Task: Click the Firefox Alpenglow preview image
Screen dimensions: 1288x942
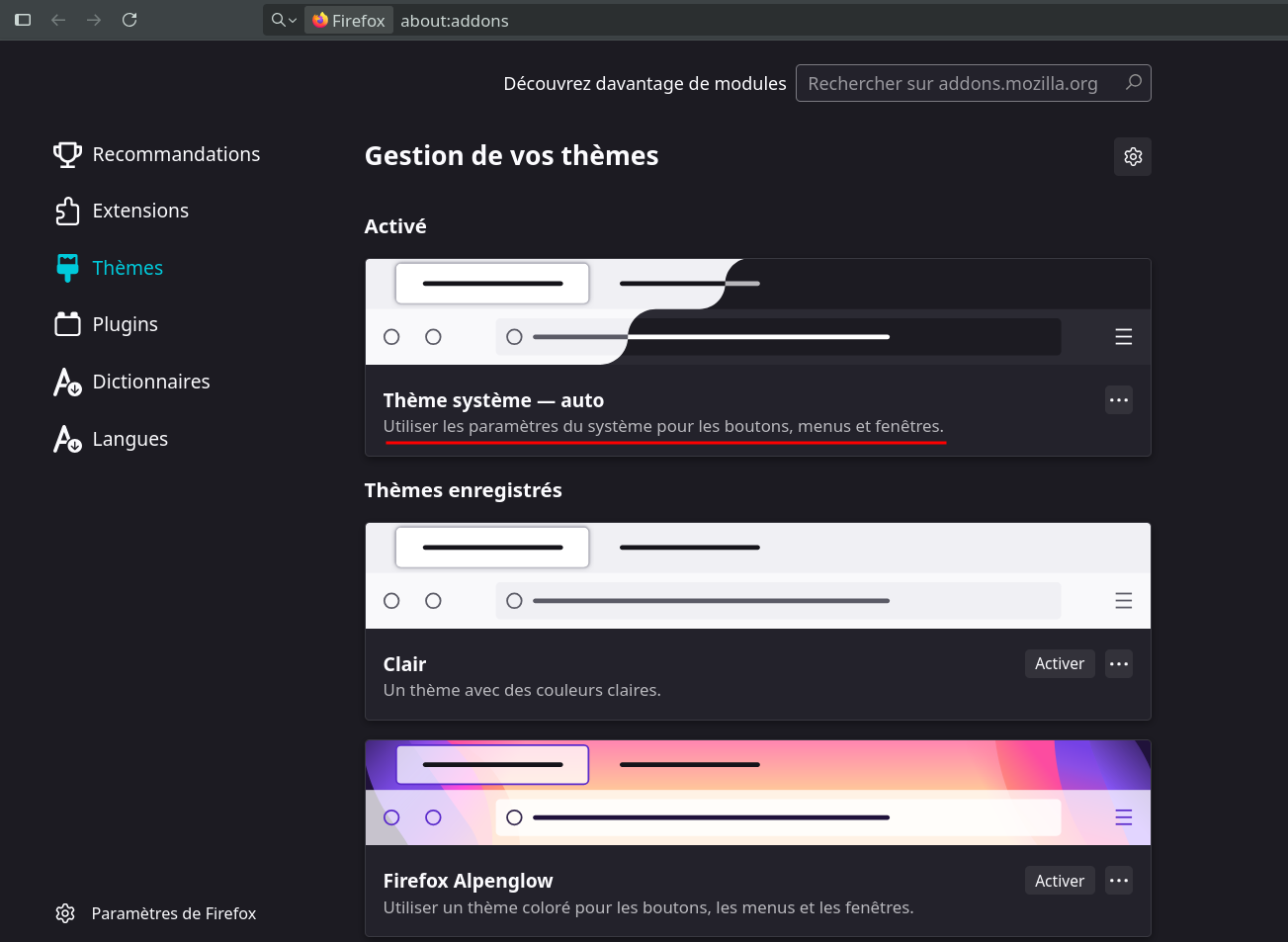Action: pyautogui.click(x=758, y=793)
